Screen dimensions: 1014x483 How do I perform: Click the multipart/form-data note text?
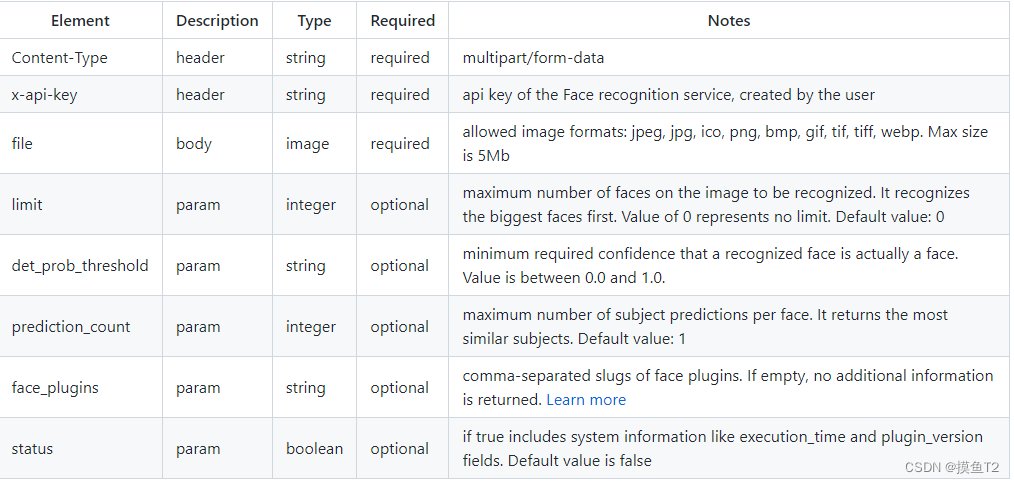(x=533, y=58)
